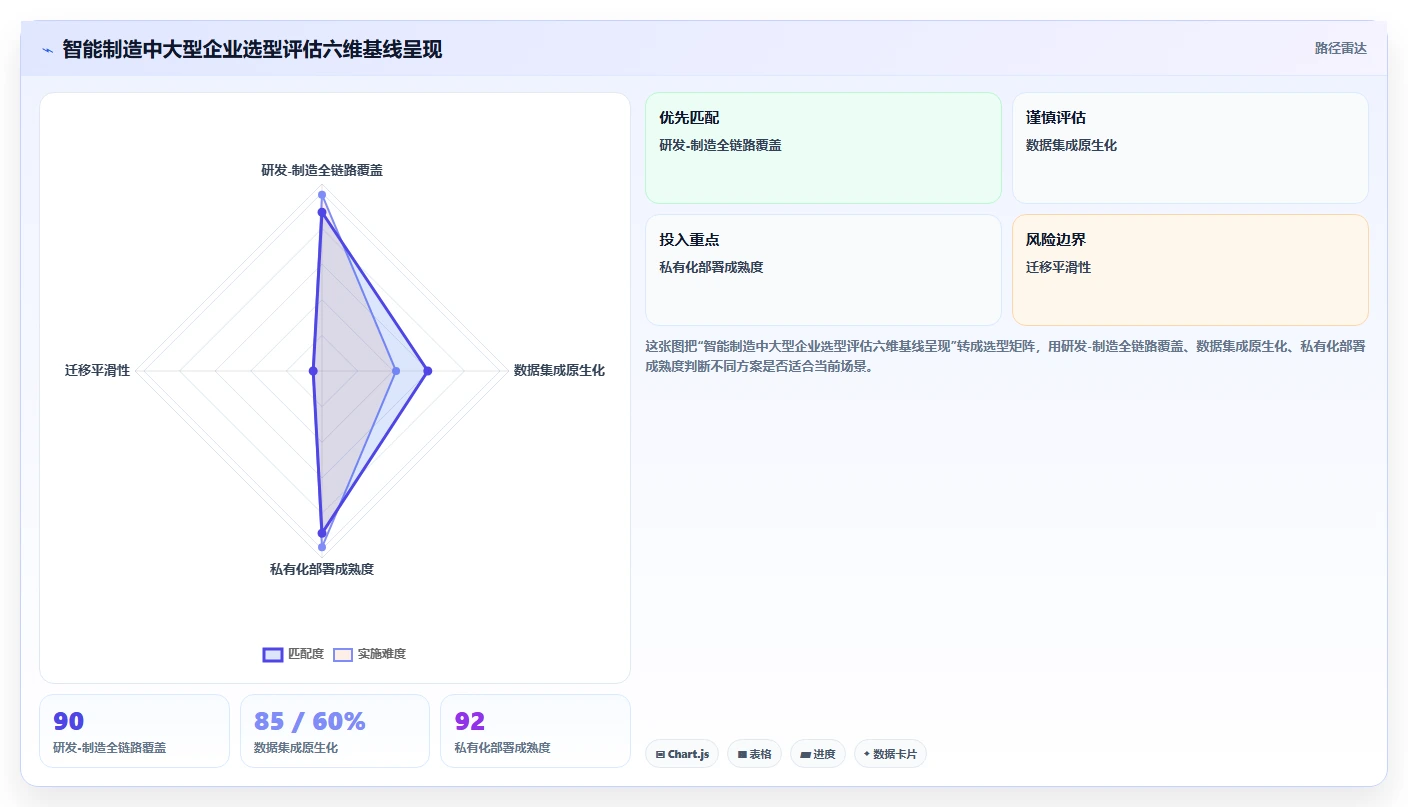Click radar axis label 私有化部署成熟度
Viewport: 1408px width, 807px height.
322,569
